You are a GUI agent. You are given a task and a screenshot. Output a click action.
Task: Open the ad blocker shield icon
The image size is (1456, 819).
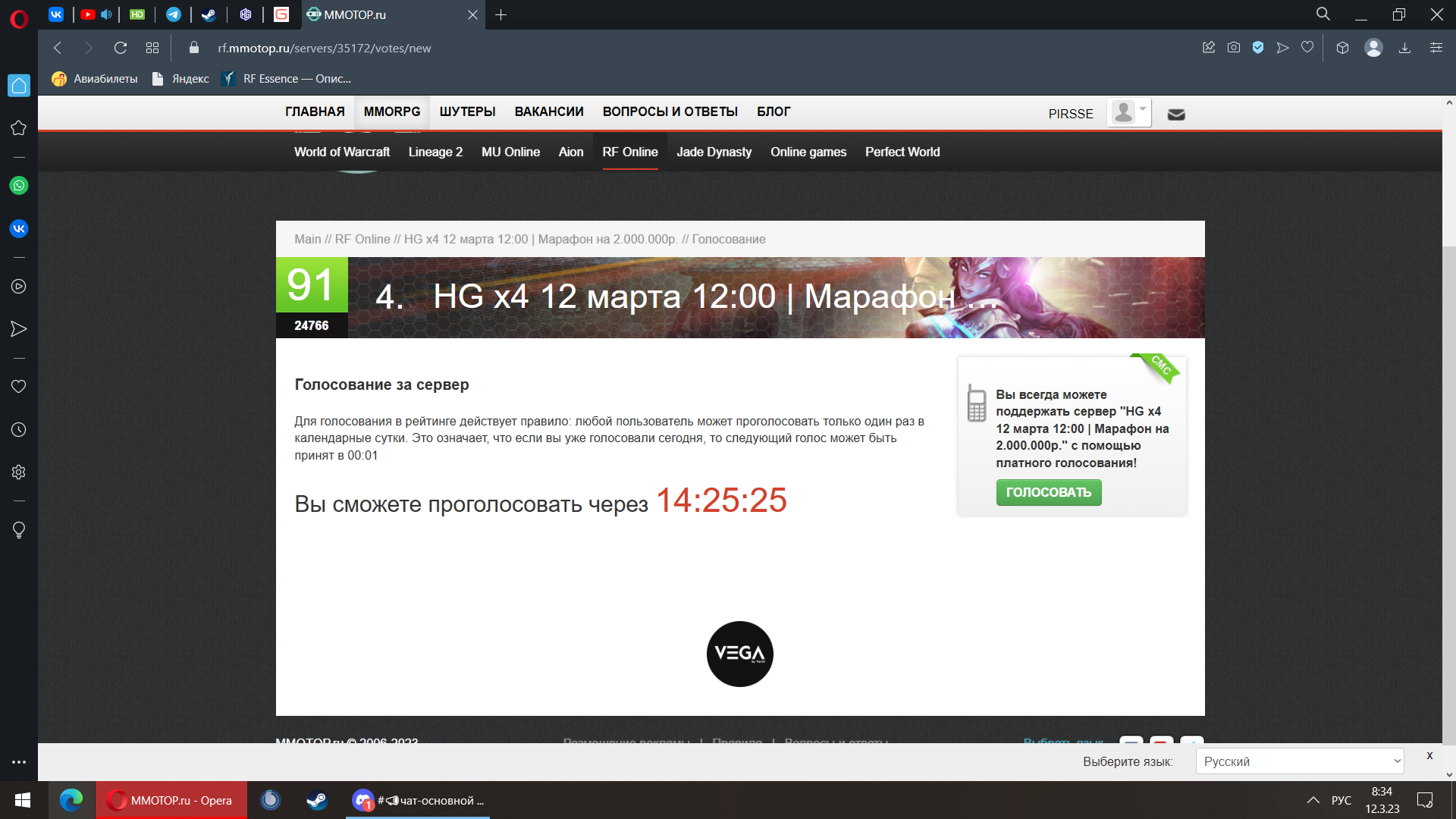1258,48
